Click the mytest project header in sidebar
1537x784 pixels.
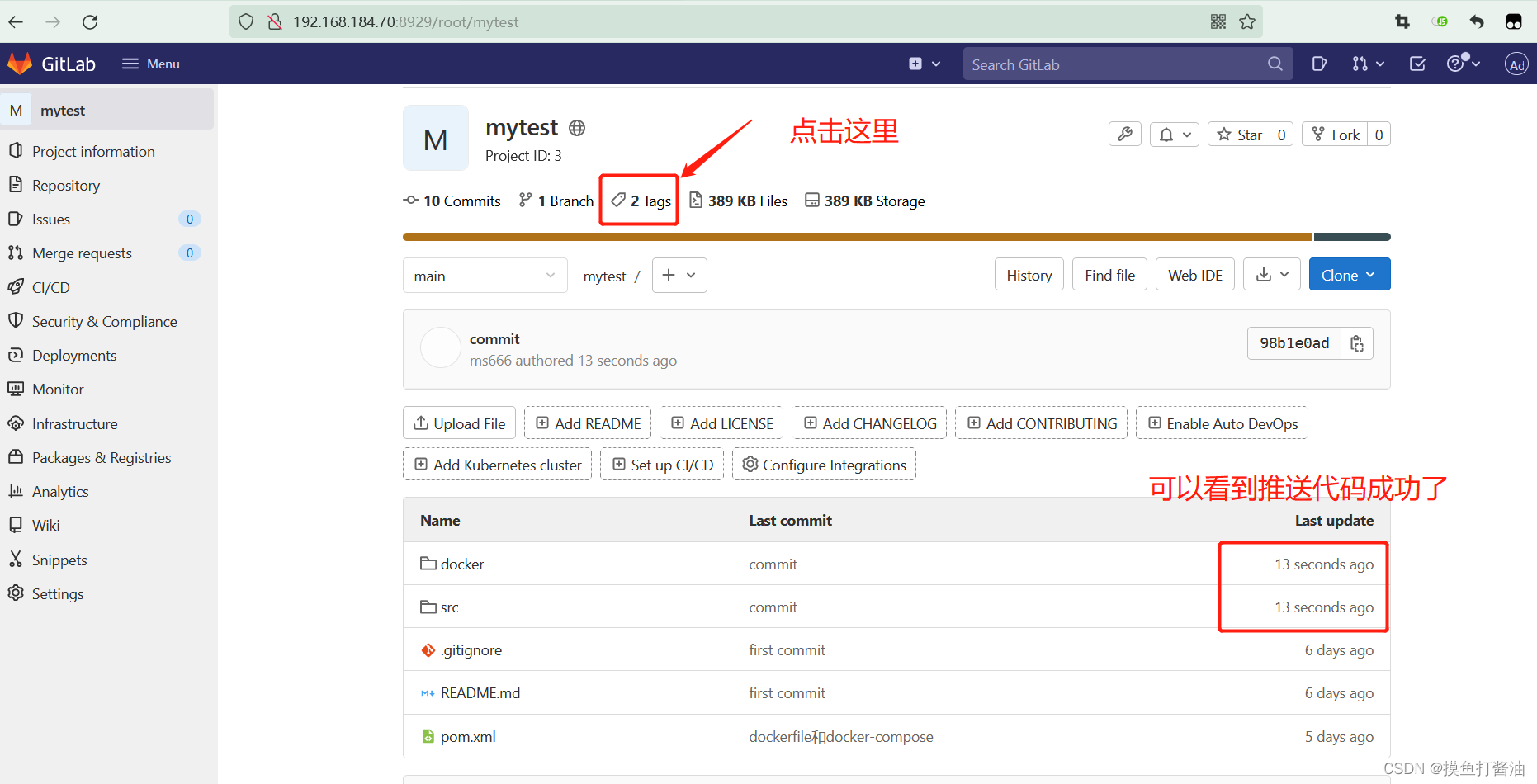(107, 110)
